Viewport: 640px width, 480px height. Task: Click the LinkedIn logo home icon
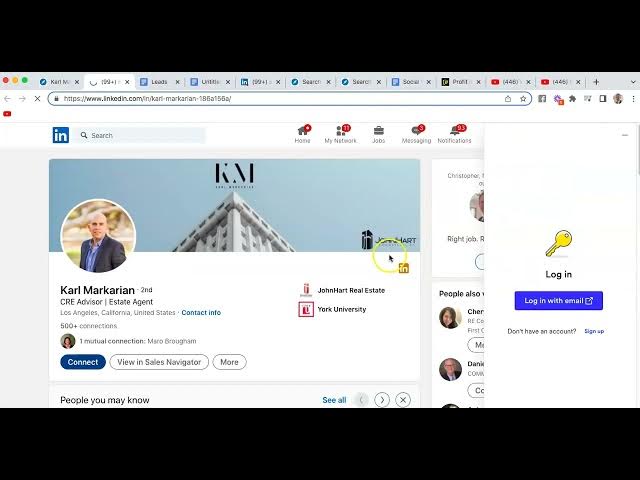61,135
